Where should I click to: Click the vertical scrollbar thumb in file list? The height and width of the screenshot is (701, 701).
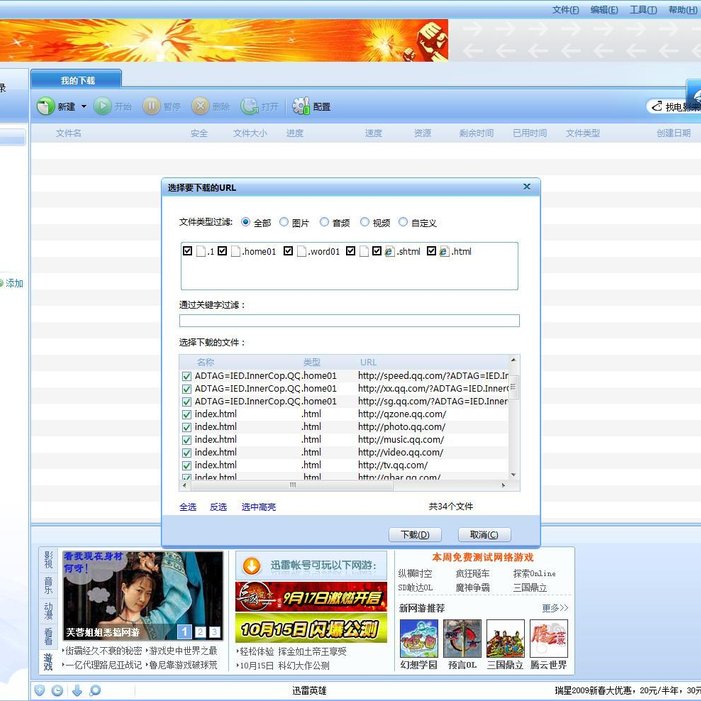tap(513, 387)
